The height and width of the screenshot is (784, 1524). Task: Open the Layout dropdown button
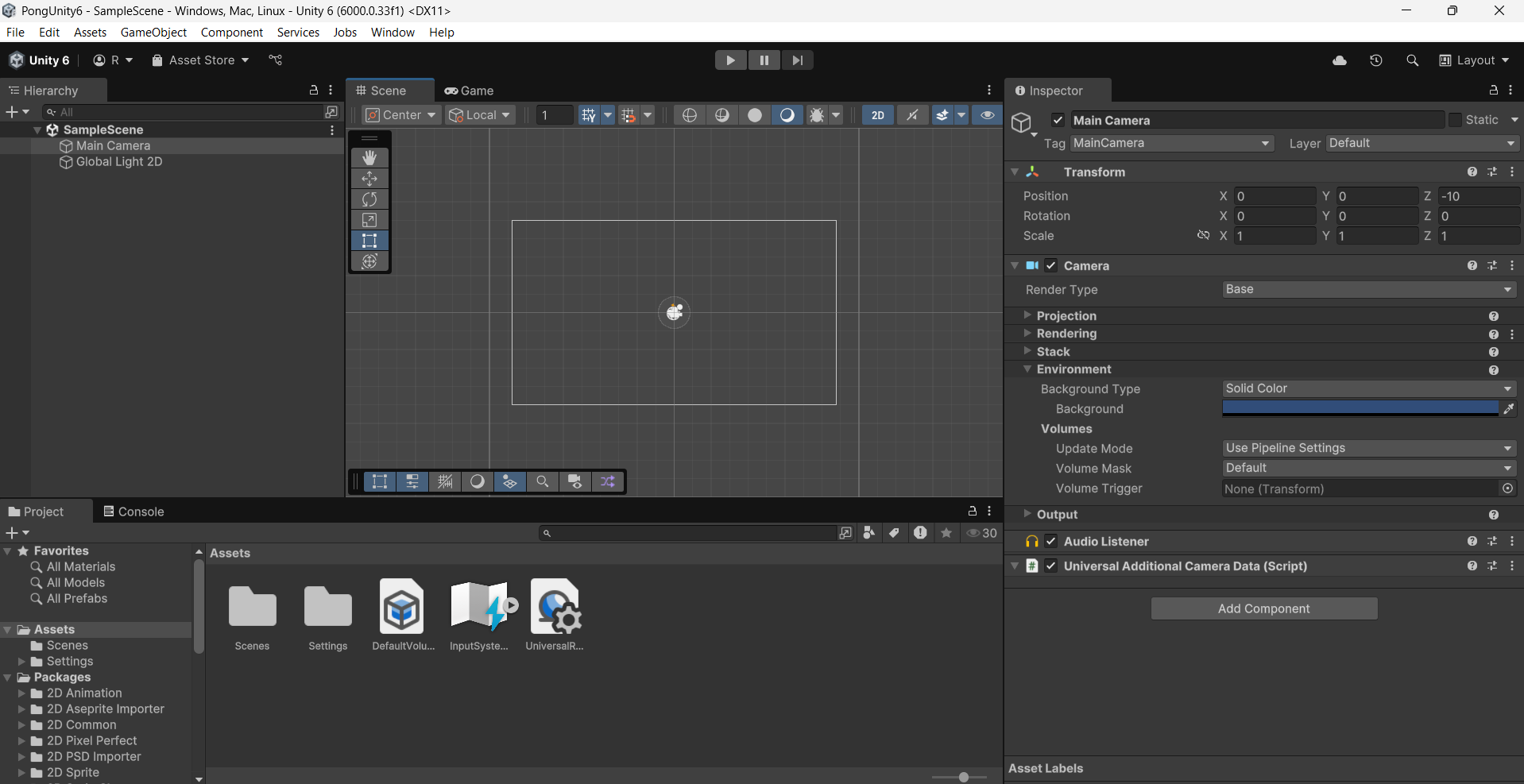(x=1474, y=60)
